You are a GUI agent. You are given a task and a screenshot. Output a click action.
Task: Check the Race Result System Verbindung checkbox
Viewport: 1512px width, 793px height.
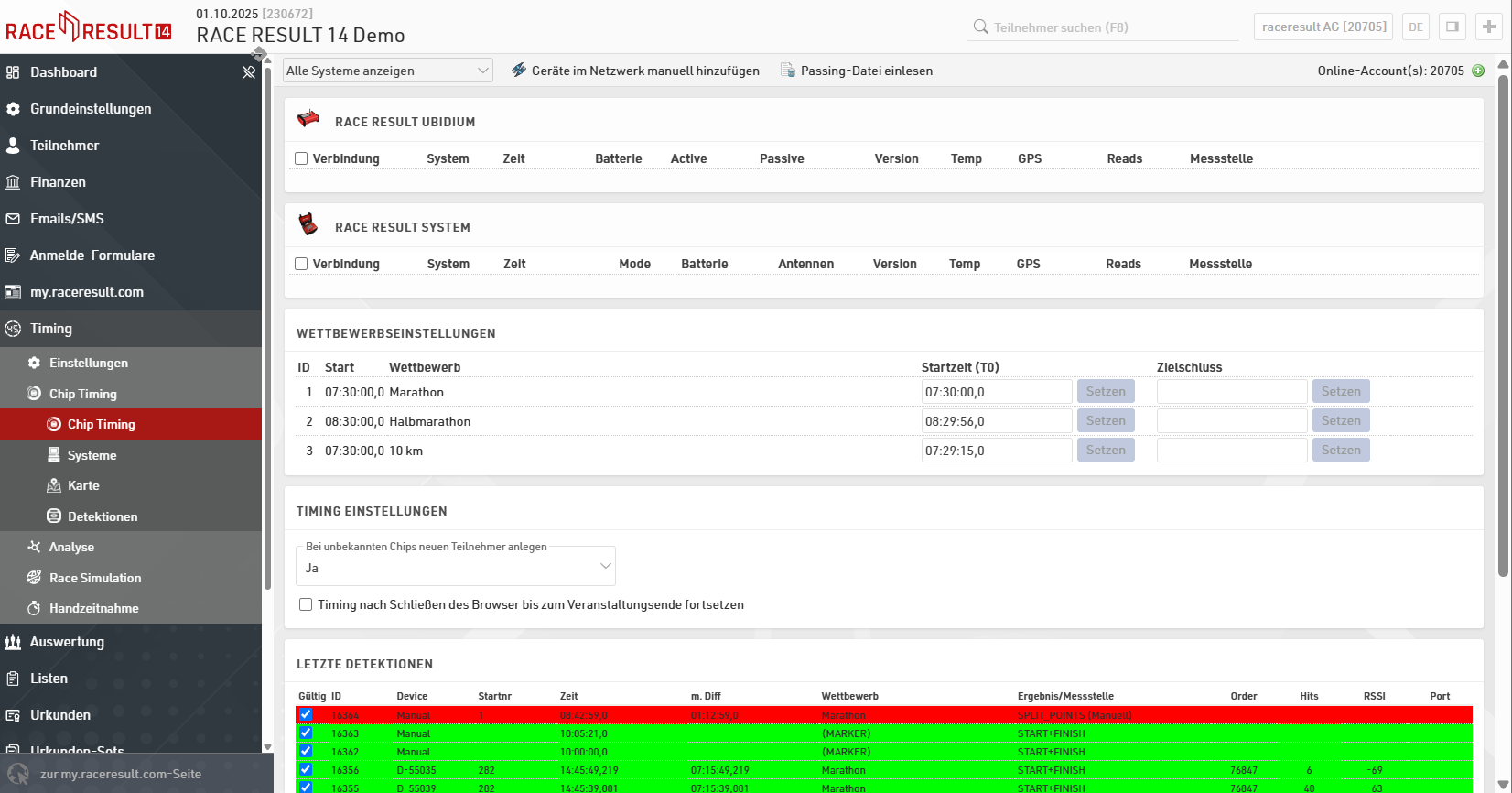coord(301,264)
